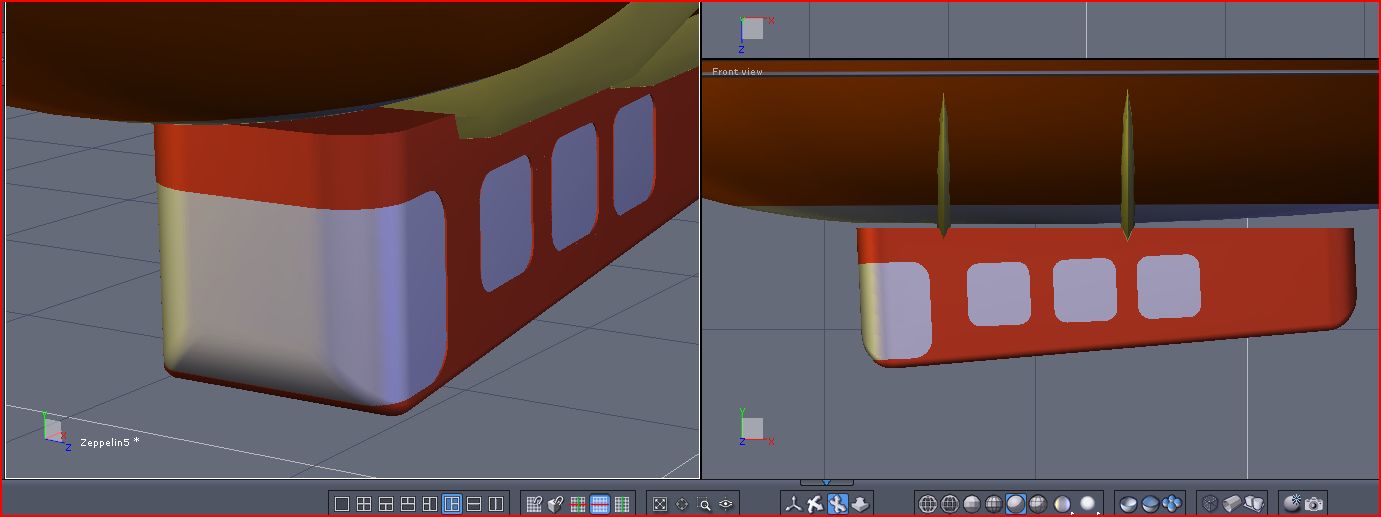1381x517 pixels.
Task: Choose the layout with two left, one right views
Action: tap(430, 504)
